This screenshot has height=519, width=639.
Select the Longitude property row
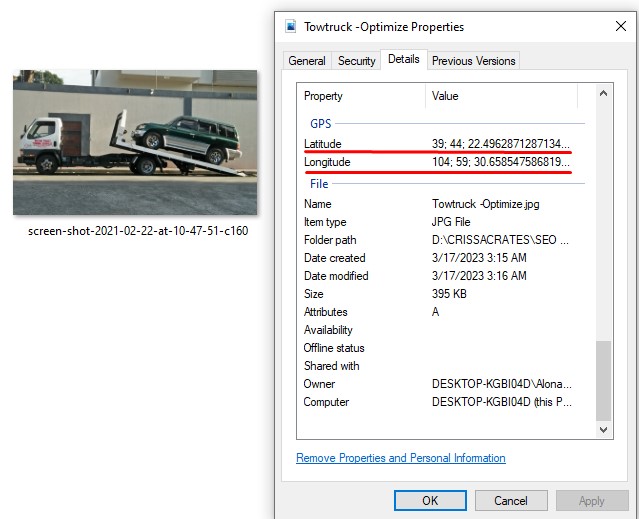click(437, 162)
